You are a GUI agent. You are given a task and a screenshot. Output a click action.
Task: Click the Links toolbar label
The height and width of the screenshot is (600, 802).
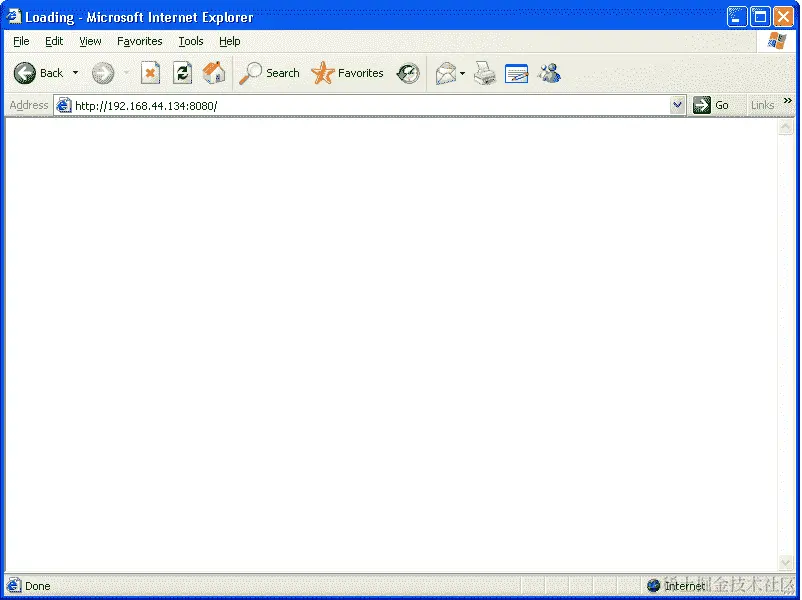pyautogui.click(x=762, y=105)
